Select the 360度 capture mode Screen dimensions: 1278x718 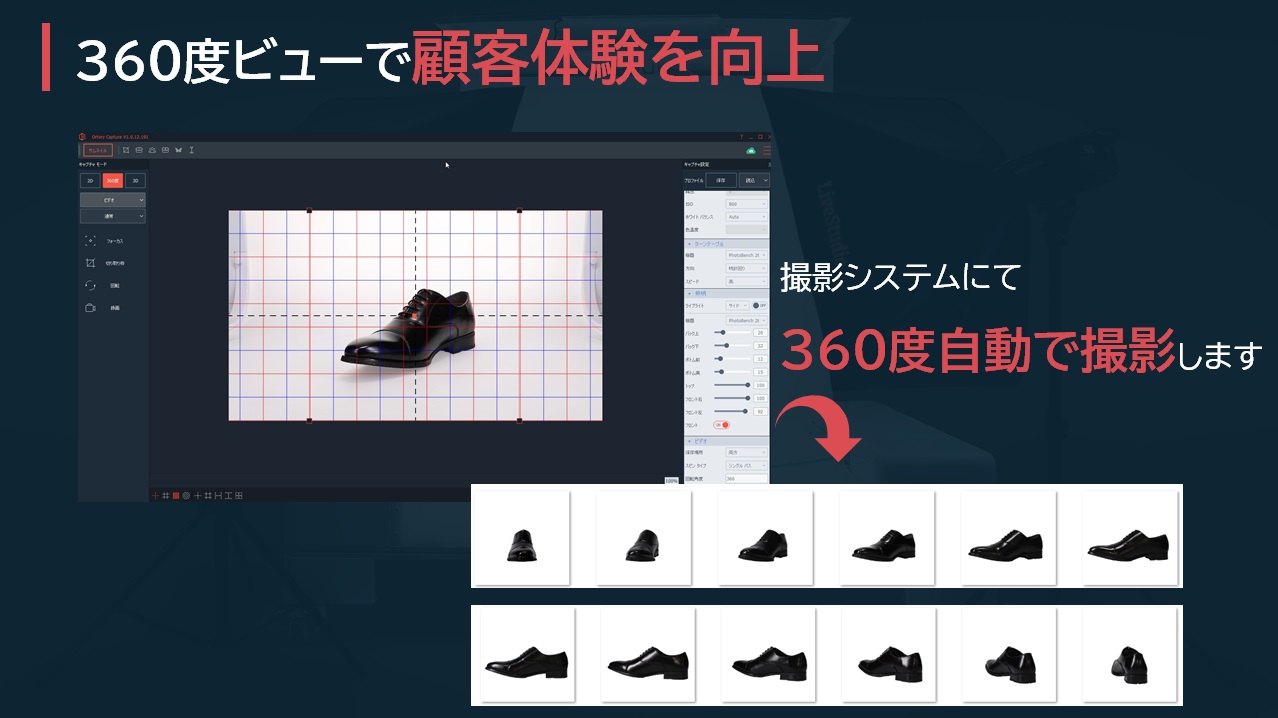(x=113, y=181)
